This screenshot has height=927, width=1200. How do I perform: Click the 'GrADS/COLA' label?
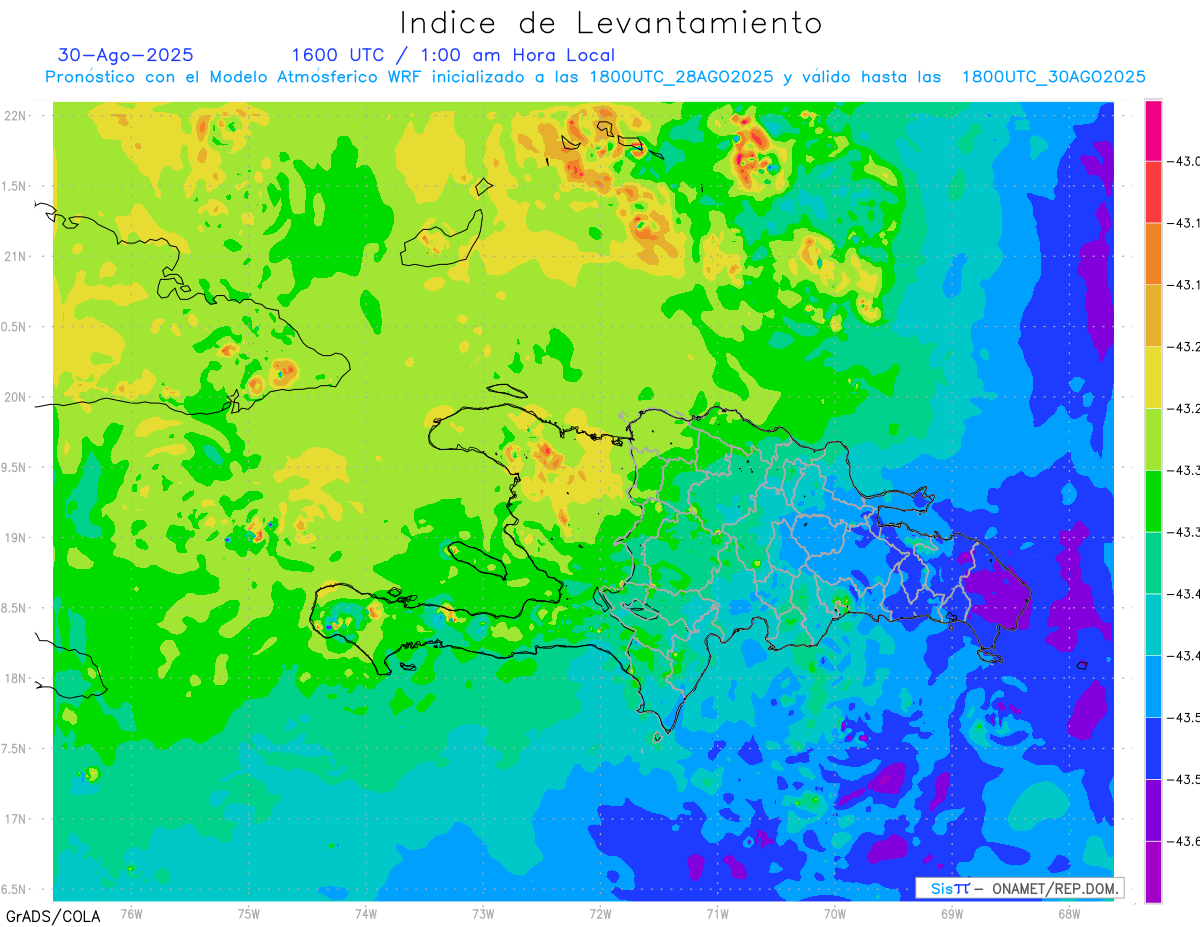pyautogui.click(x=52, y=916)
